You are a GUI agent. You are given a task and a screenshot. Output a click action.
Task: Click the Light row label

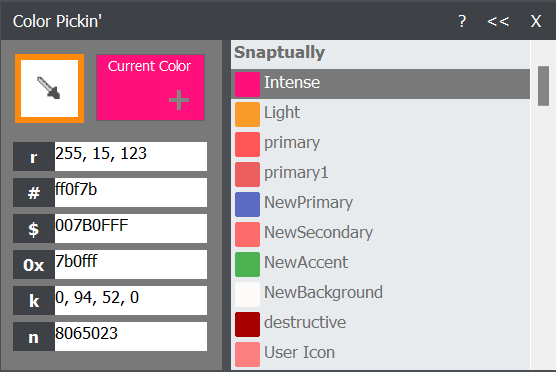point(282,113)
